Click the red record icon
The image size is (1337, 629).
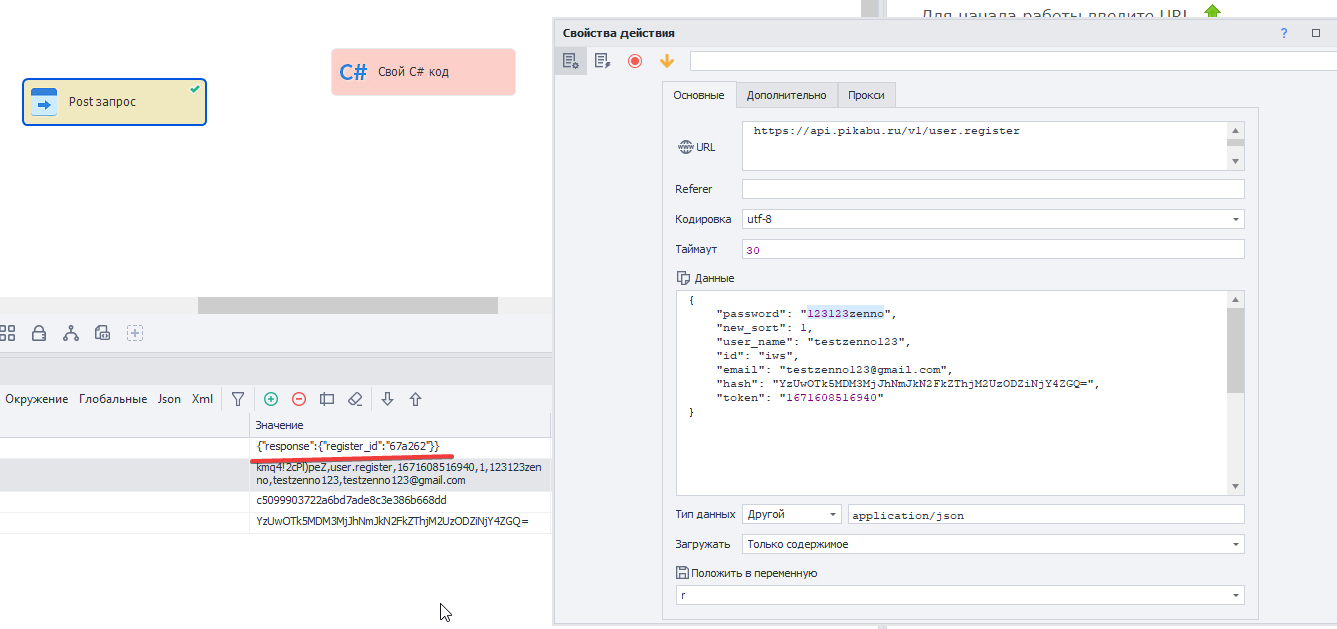(x=635, y=61)
